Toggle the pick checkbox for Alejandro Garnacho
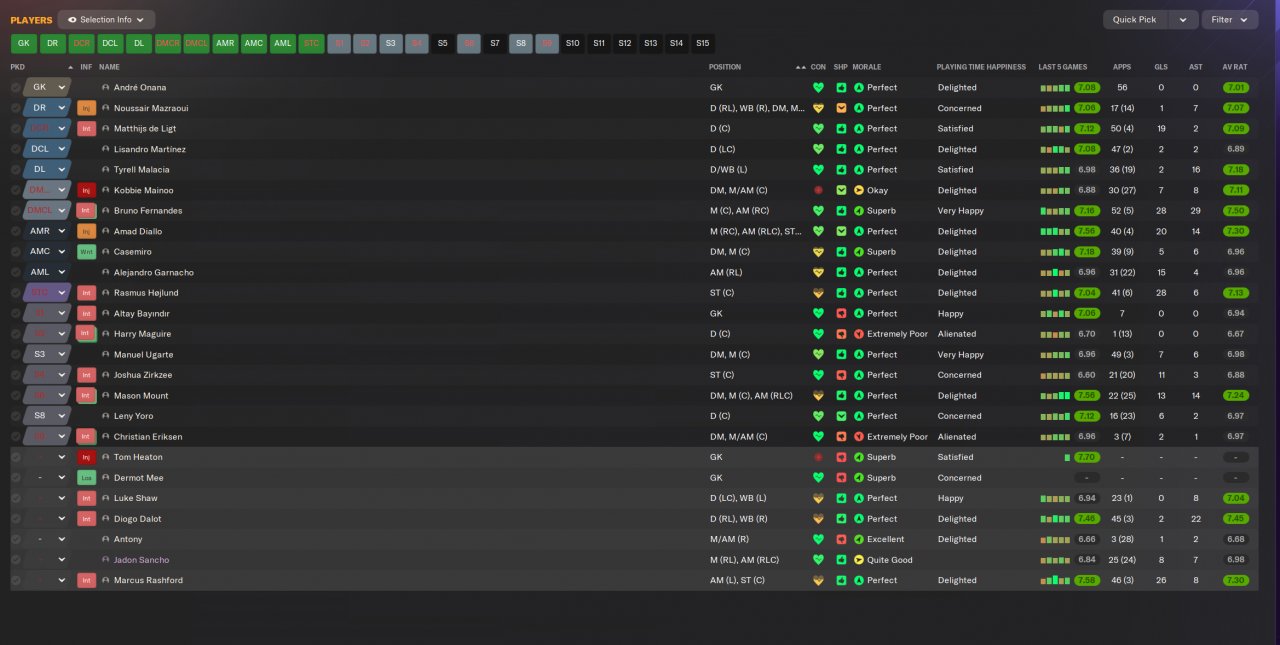This screenshot has height=645, width=1280. point(16,272)
